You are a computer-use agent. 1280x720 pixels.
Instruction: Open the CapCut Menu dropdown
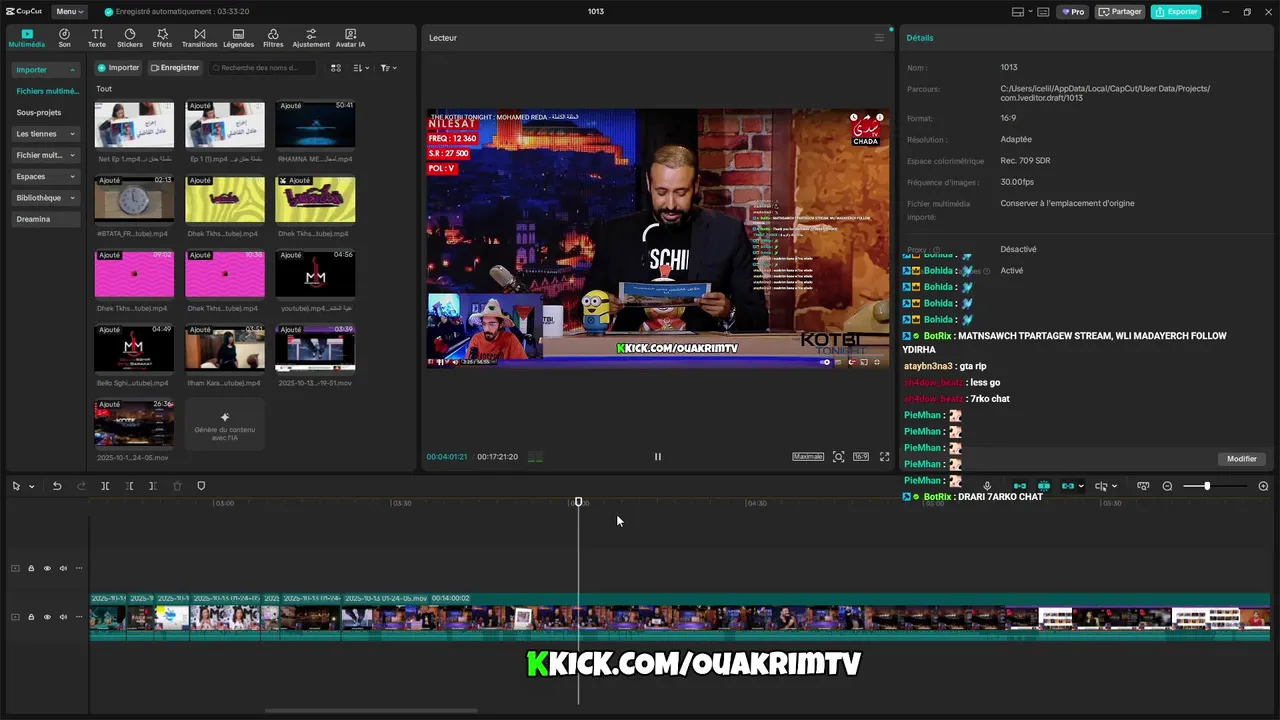pyautogui.click(x=69, y=12)
